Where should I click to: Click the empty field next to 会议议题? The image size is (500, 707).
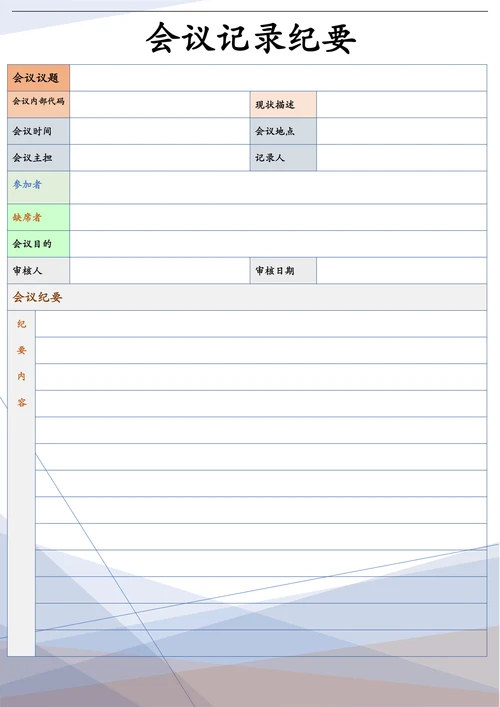click(278, 78)
